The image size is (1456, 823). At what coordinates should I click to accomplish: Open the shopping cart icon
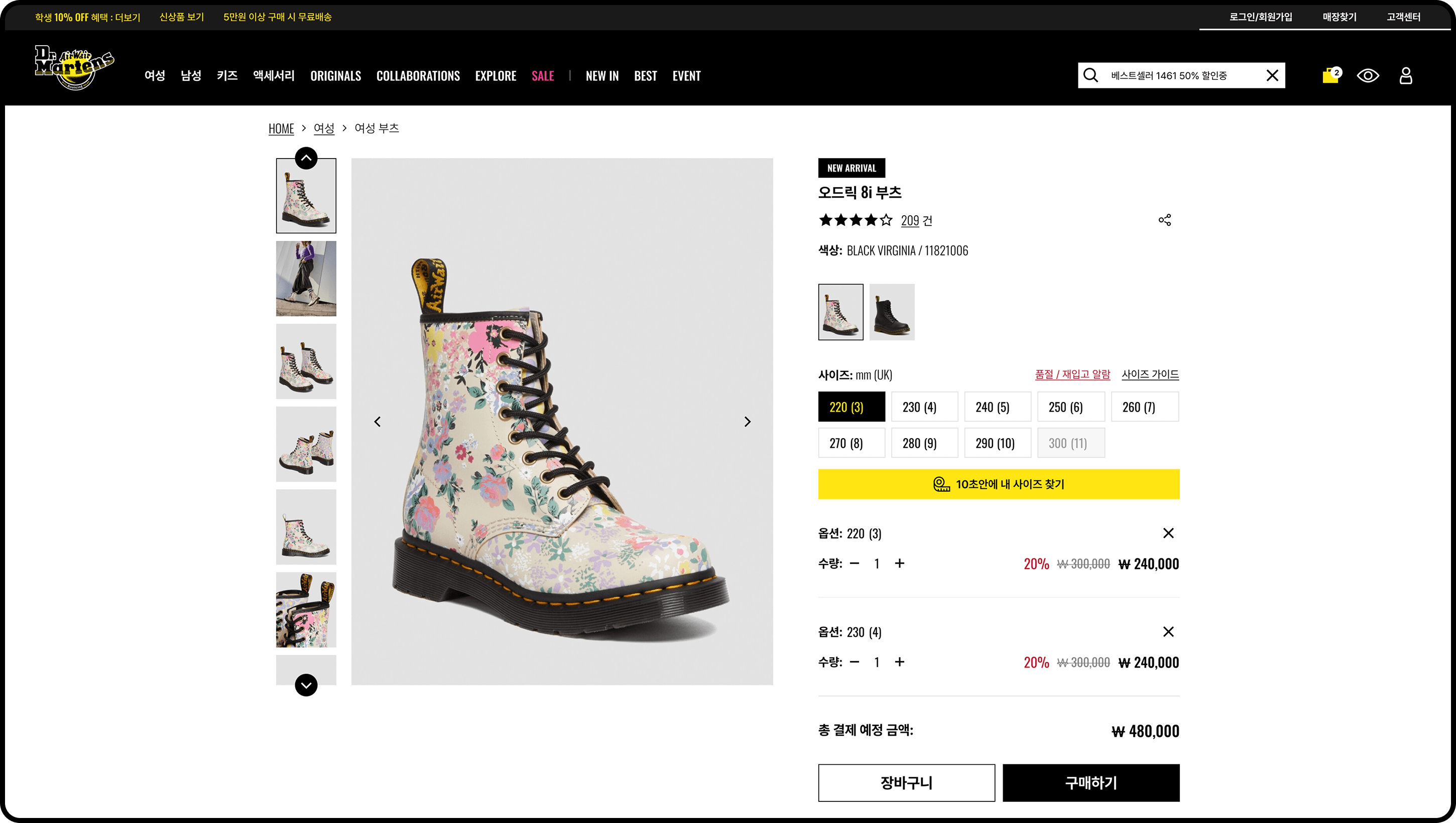1330,76
